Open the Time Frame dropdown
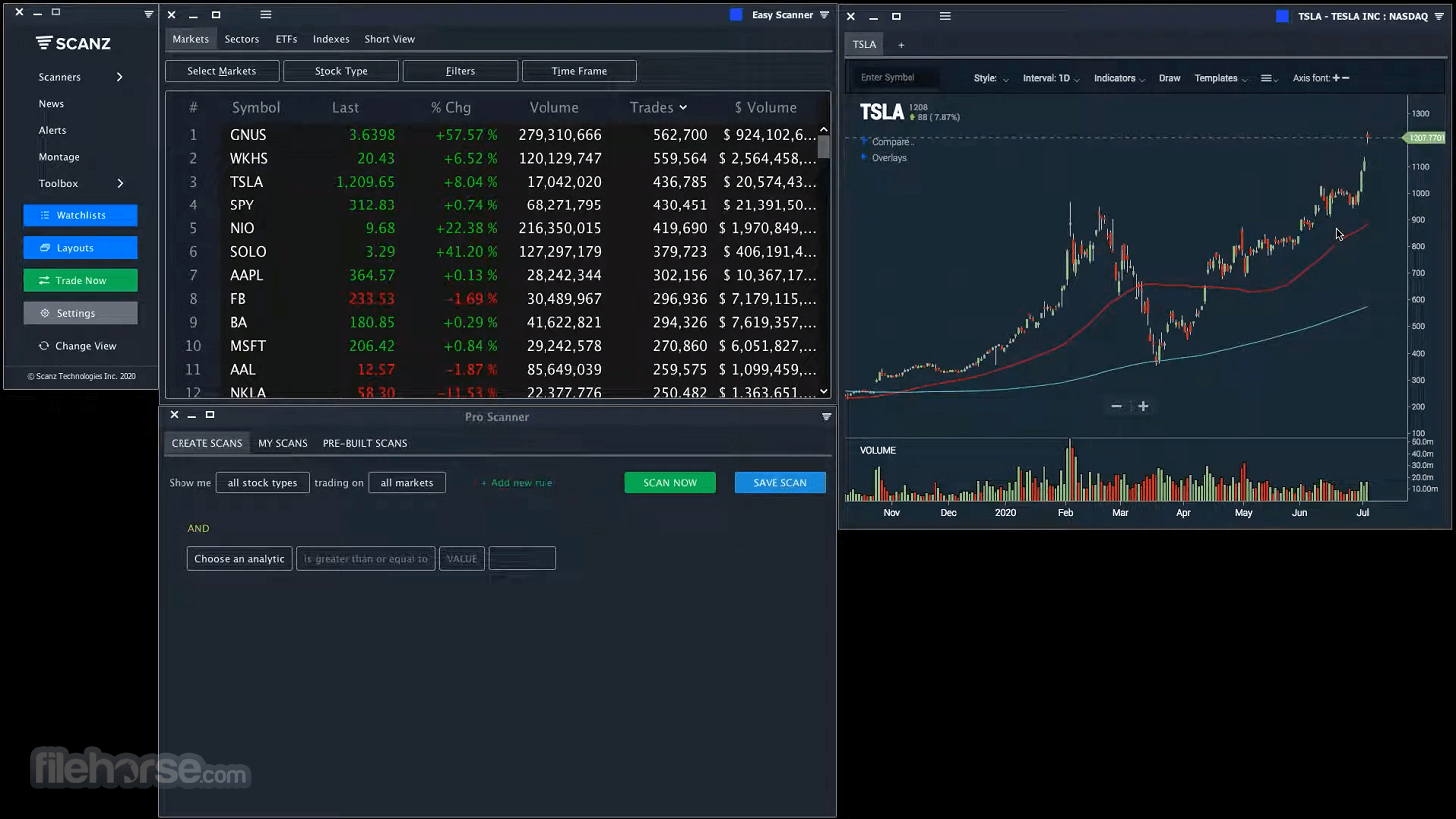 [578, 71]
